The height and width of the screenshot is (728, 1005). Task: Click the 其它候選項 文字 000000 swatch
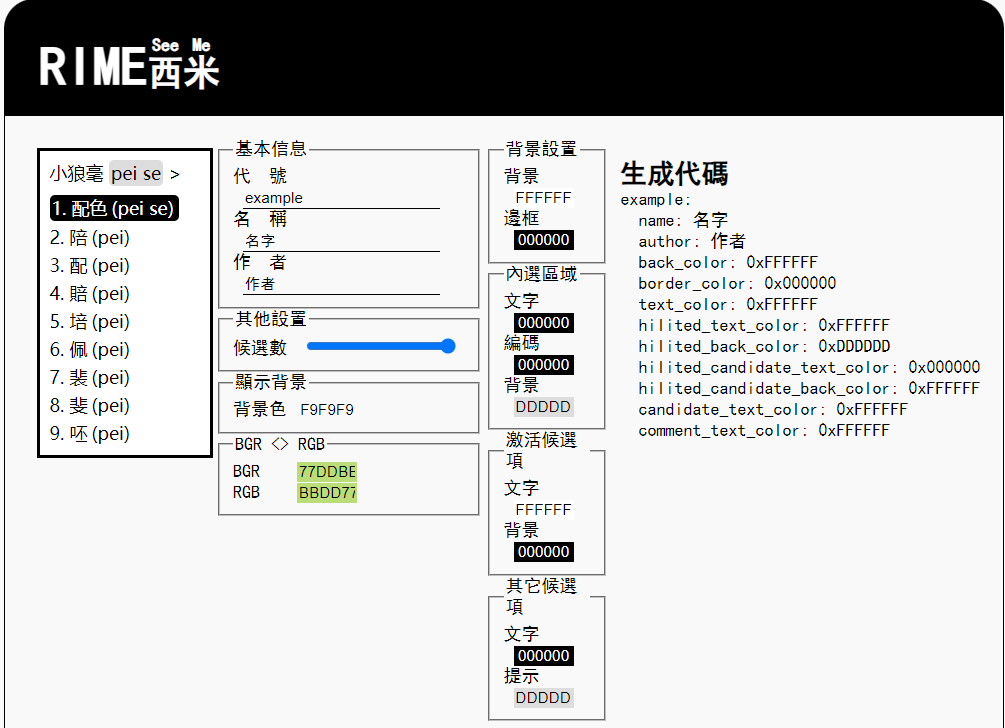point(544,656)
